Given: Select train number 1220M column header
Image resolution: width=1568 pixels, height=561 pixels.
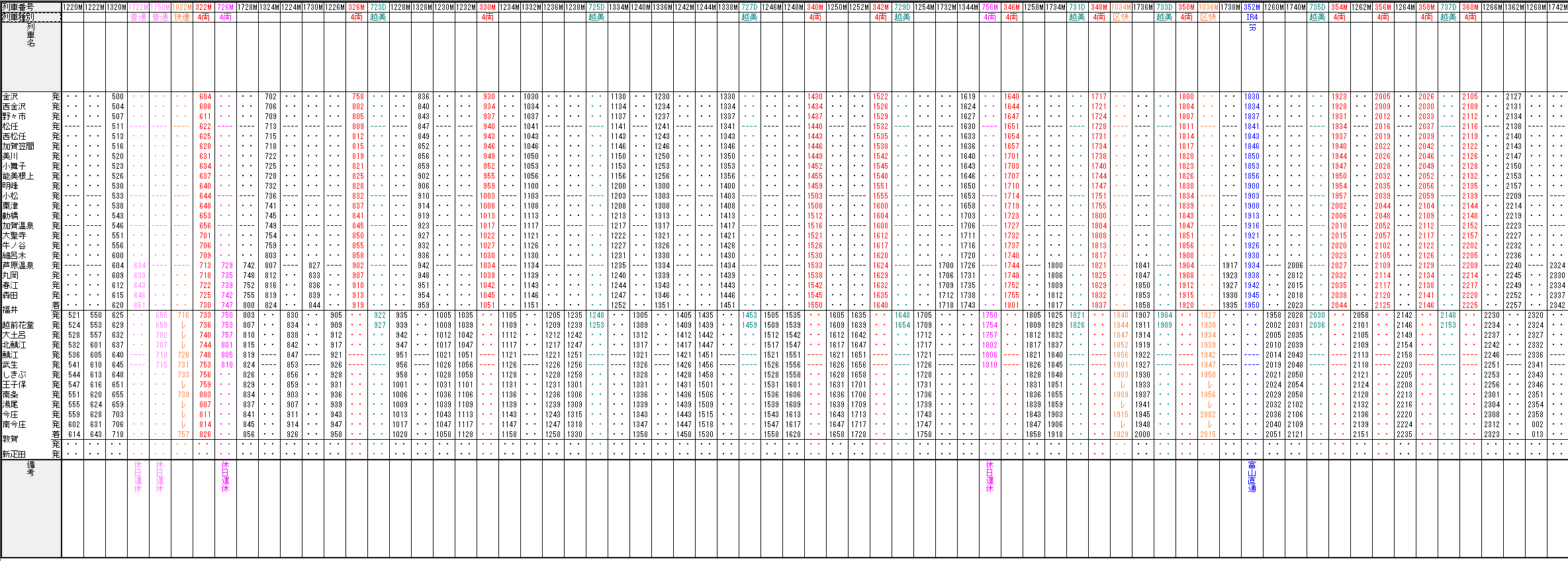Looking at the screenshot, I should (x=73, y=7).
